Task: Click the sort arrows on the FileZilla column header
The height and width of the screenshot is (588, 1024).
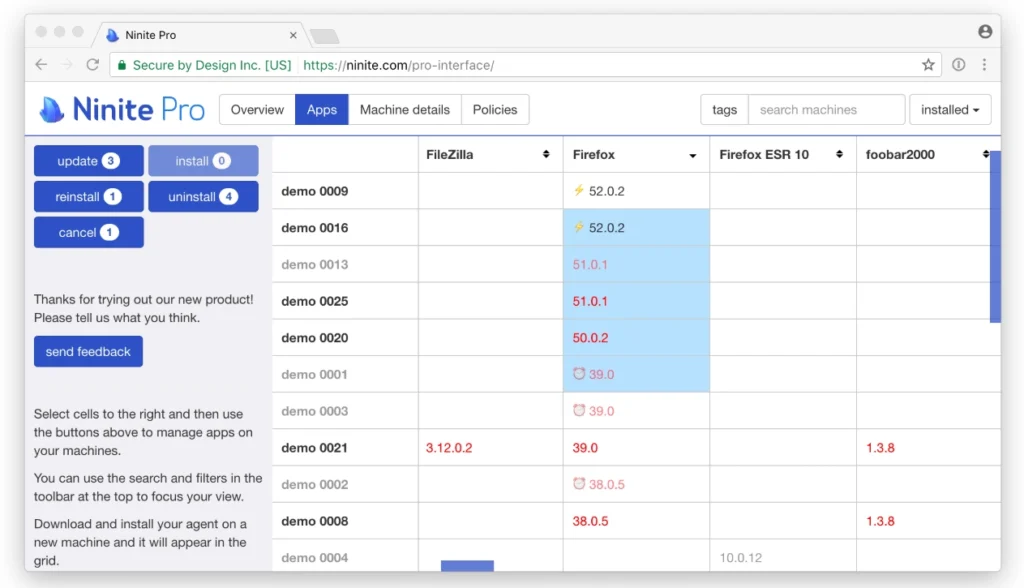Action: coord(546,154)
